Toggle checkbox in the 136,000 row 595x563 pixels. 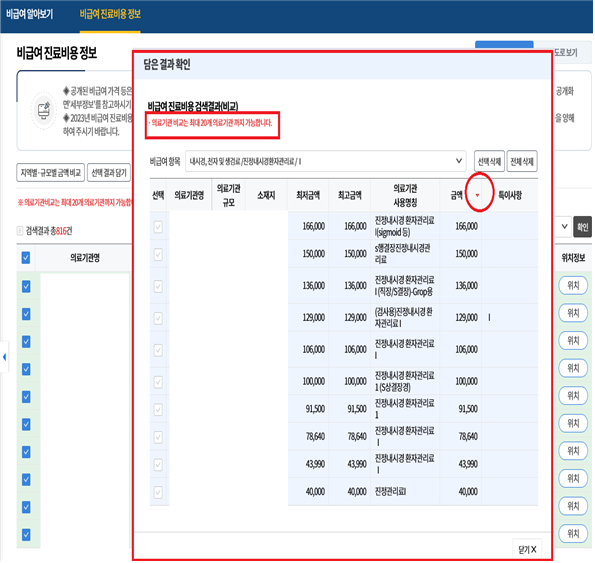click(x=158, y=286)
